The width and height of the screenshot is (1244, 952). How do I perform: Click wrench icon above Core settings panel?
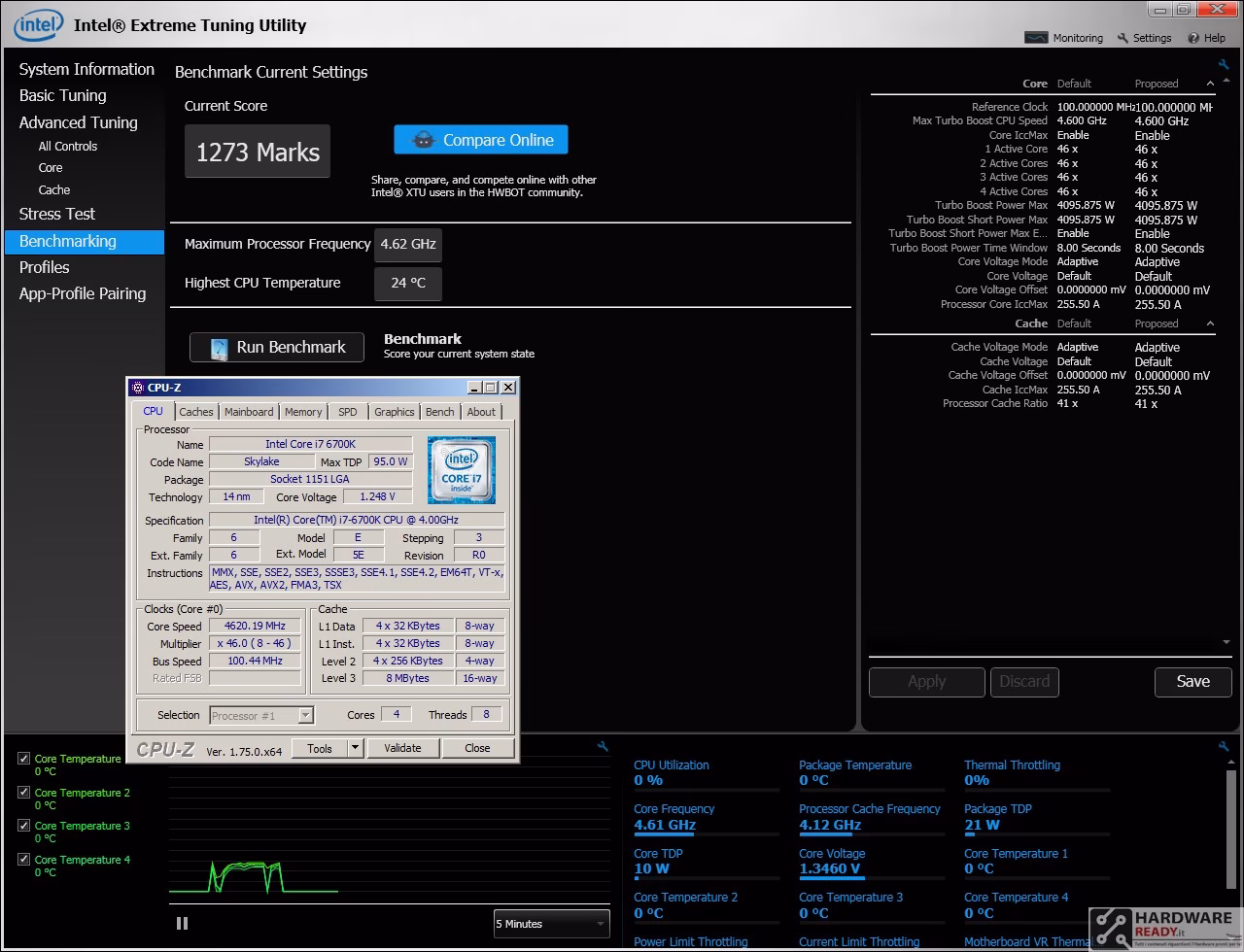(1224, 65)
